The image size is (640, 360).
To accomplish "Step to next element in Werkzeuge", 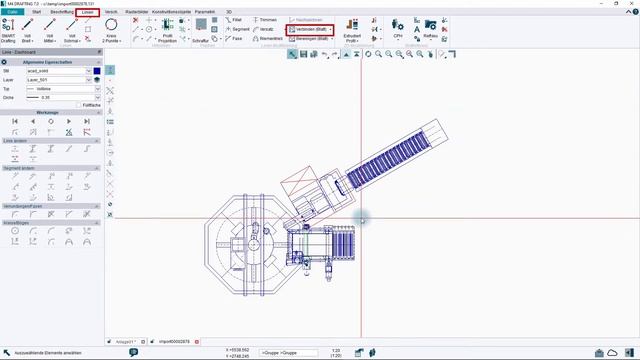I will pos(69,121).
